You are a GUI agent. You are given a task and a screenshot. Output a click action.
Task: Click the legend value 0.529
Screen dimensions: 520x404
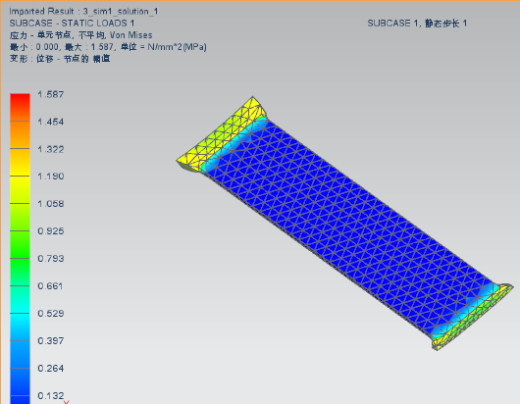coord(50,313)
